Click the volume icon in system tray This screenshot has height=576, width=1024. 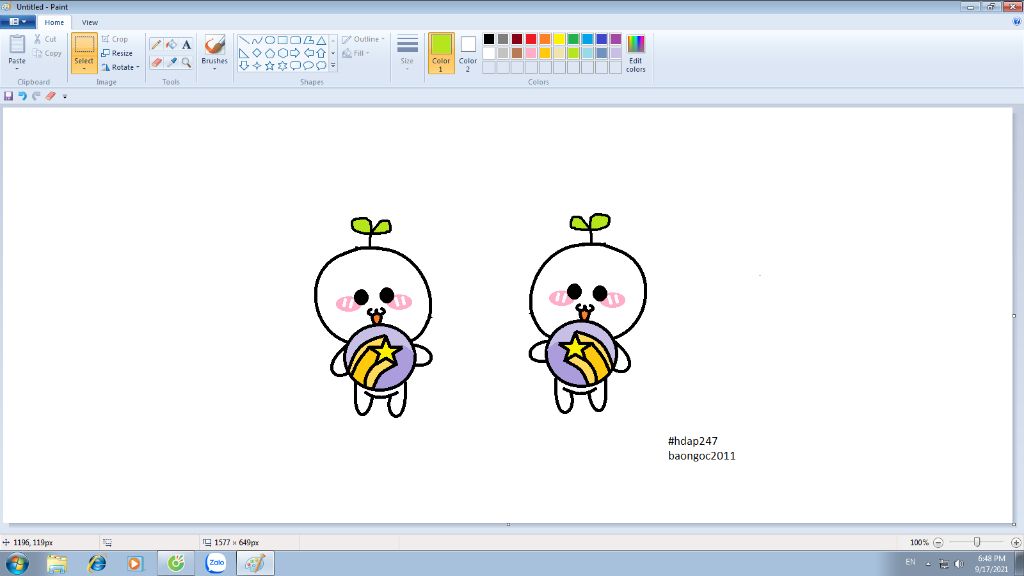pyautogui.click(x=959, y=564)
